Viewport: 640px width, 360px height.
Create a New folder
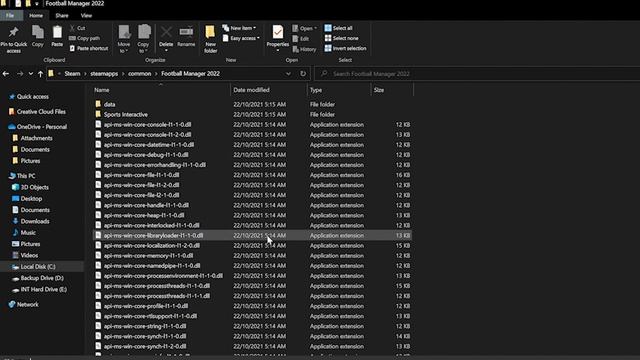click(x=210, y=39)
